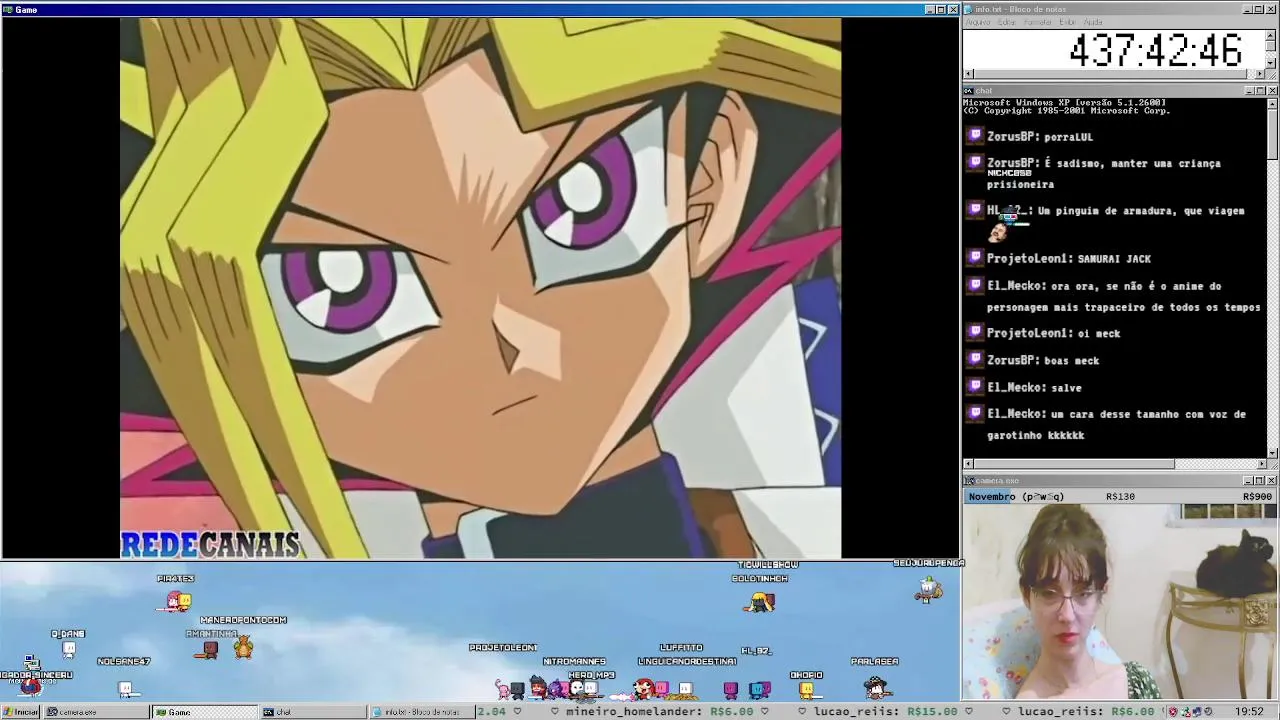Click Twitch icon beside 'um cara desse' message
The image size is (1280, 720).
(x=976, y=413)
